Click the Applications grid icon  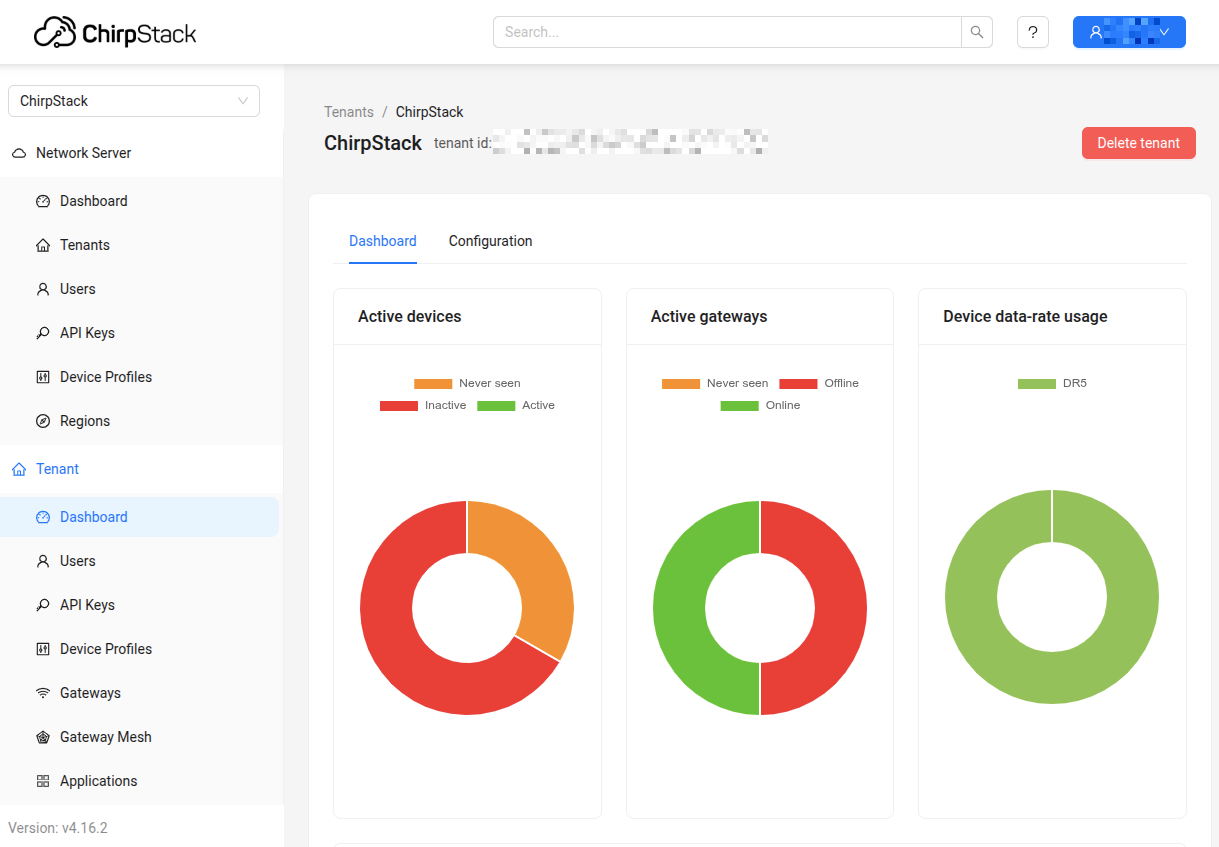43,781
